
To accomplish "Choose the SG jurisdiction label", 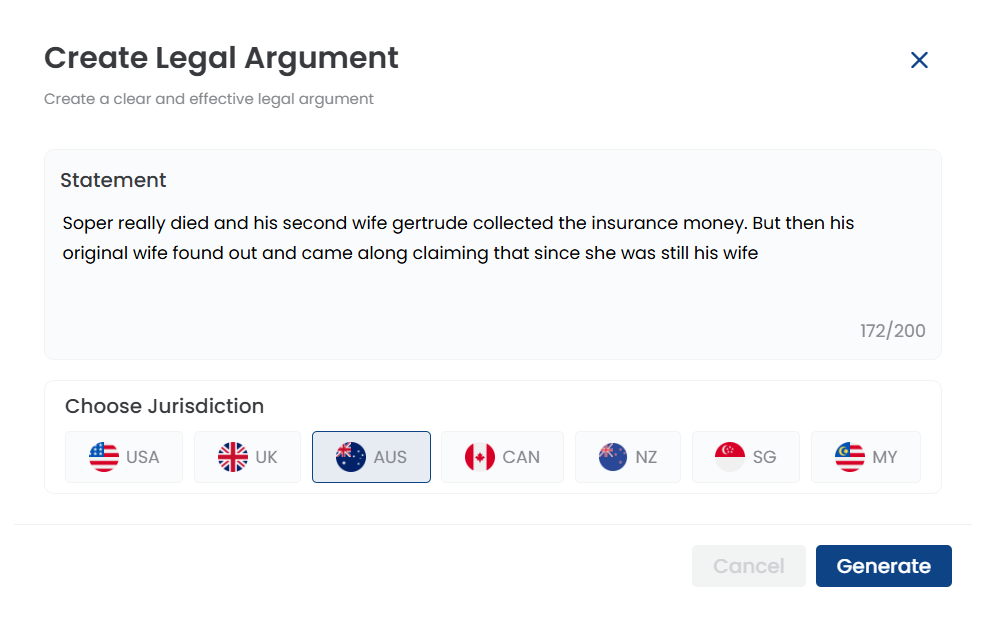I will (764, 457).
